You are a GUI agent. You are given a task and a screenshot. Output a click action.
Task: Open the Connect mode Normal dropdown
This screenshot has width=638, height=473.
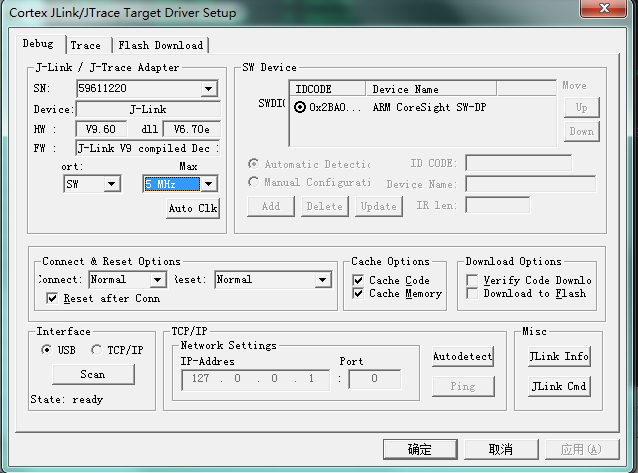pos(157,280)
